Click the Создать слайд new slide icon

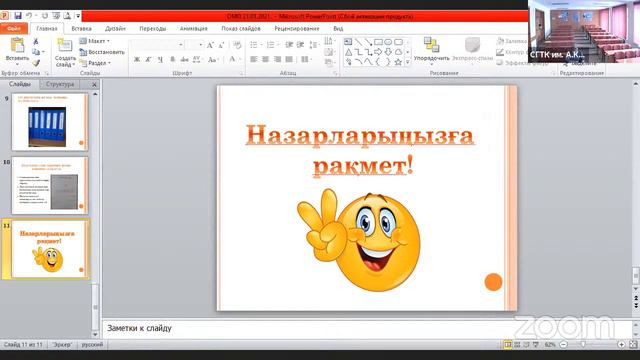click(x=64, y=45)
